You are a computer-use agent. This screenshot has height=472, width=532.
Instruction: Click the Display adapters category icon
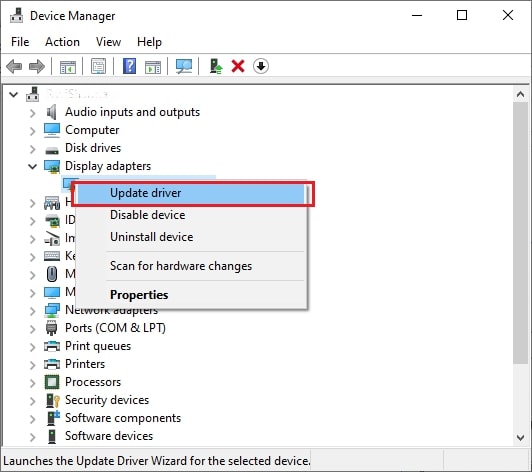(52, 167)
